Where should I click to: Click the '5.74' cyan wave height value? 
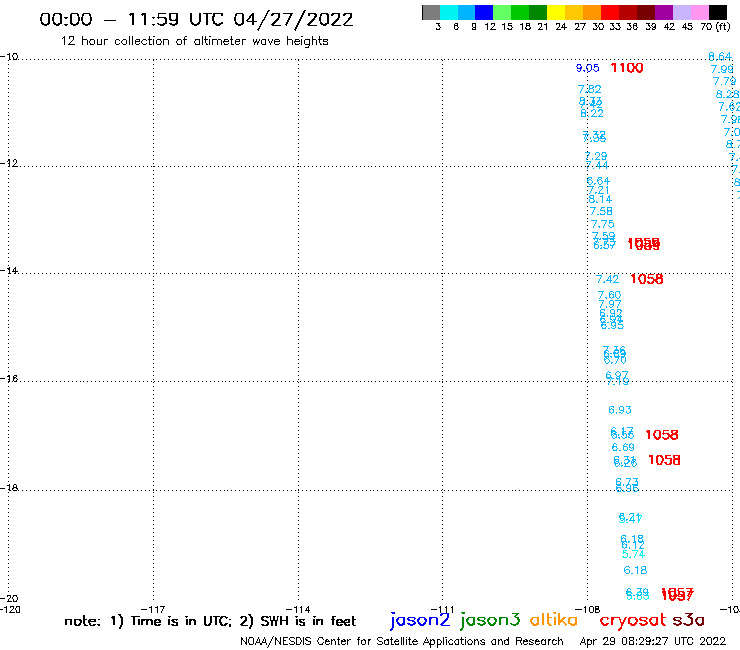633,554
